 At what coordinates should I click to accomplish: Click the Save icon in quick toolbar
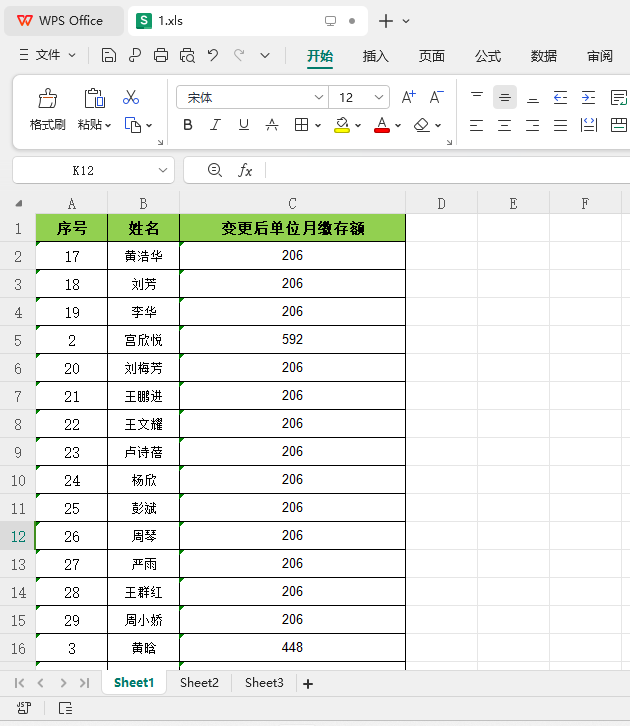(x=108, y=56)
